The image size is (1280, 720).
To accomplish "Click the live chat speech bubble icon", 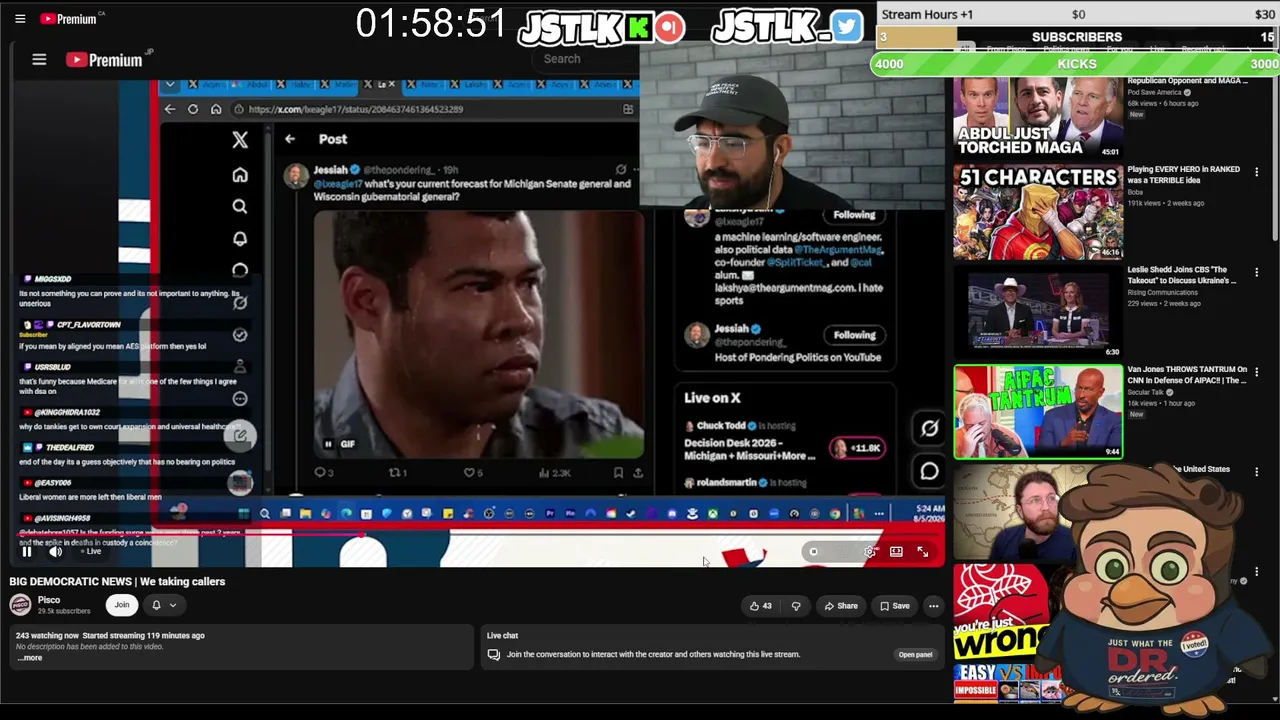I will (x=493, y=655).
